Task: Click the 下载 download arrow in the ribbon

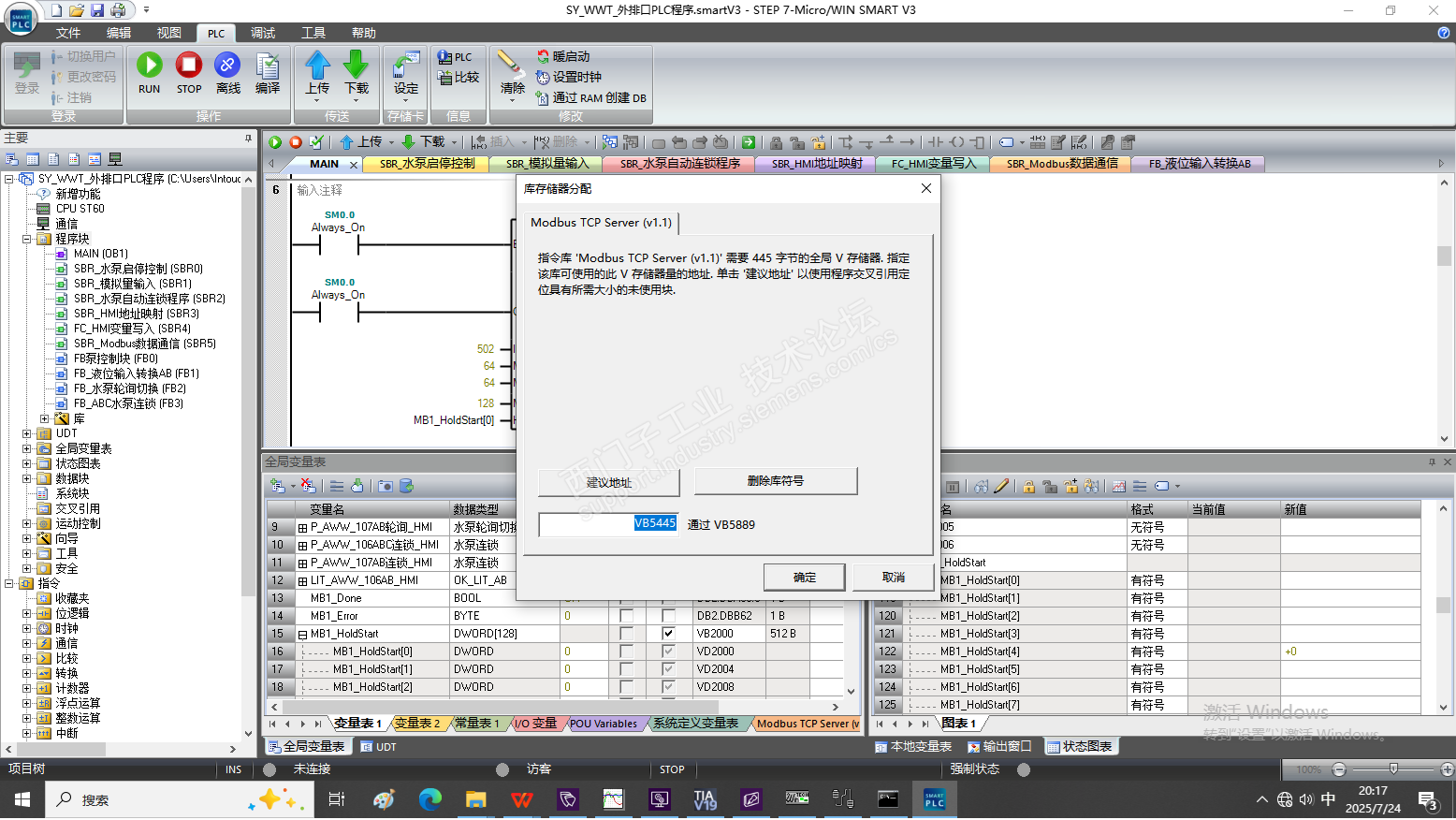Action: pyautogui.click(x=356, y=65)
